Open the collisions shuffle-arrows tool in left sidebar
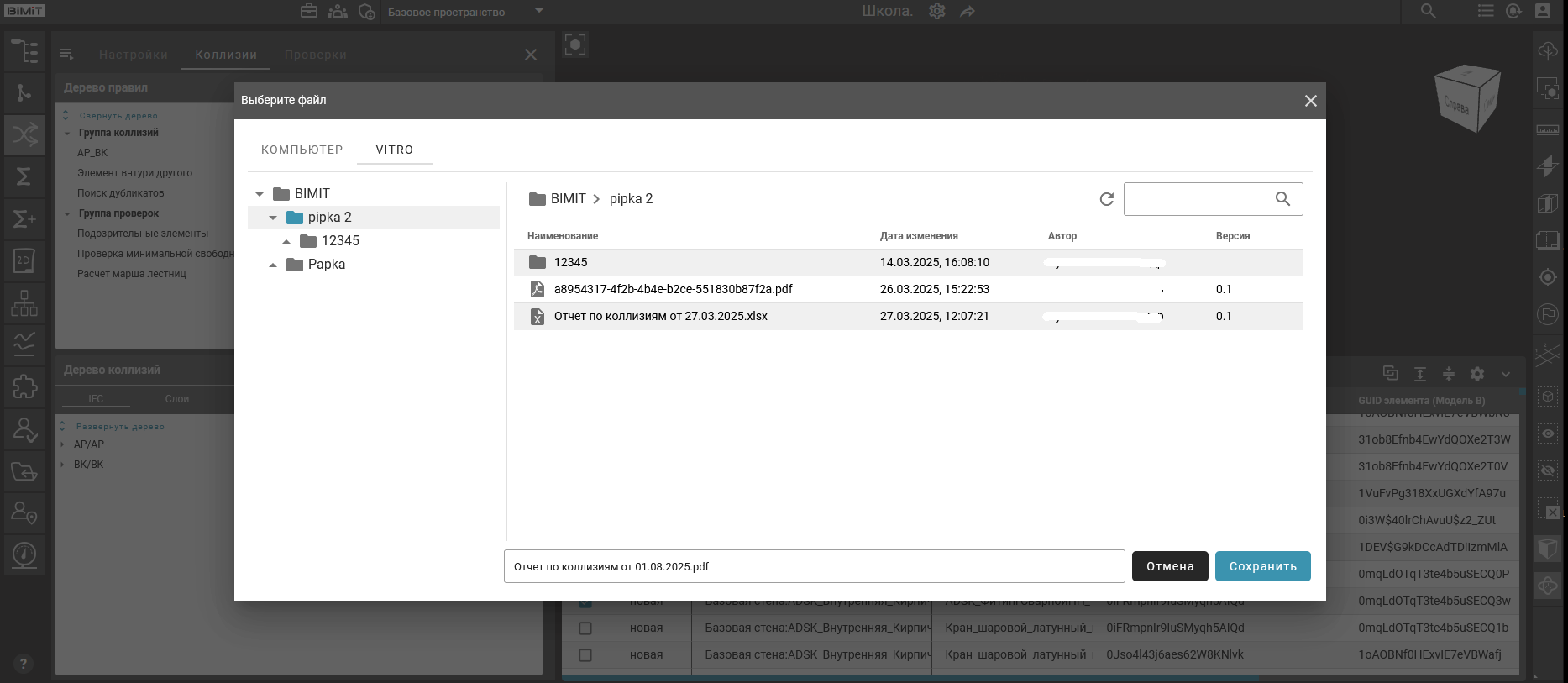Image resolution: width=1568 pixels, height=683 pixels. pyautogui.click(x=24, y=134)
